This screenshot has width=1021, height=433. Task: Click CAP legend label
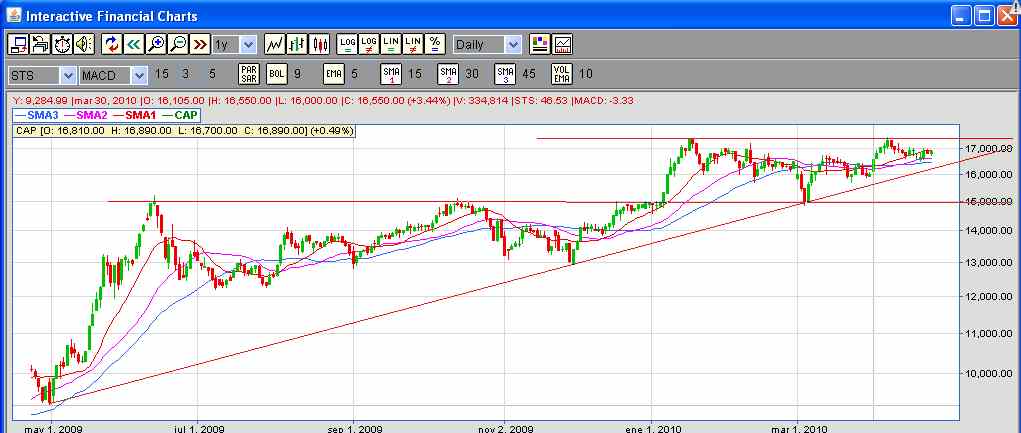[182, 115]
